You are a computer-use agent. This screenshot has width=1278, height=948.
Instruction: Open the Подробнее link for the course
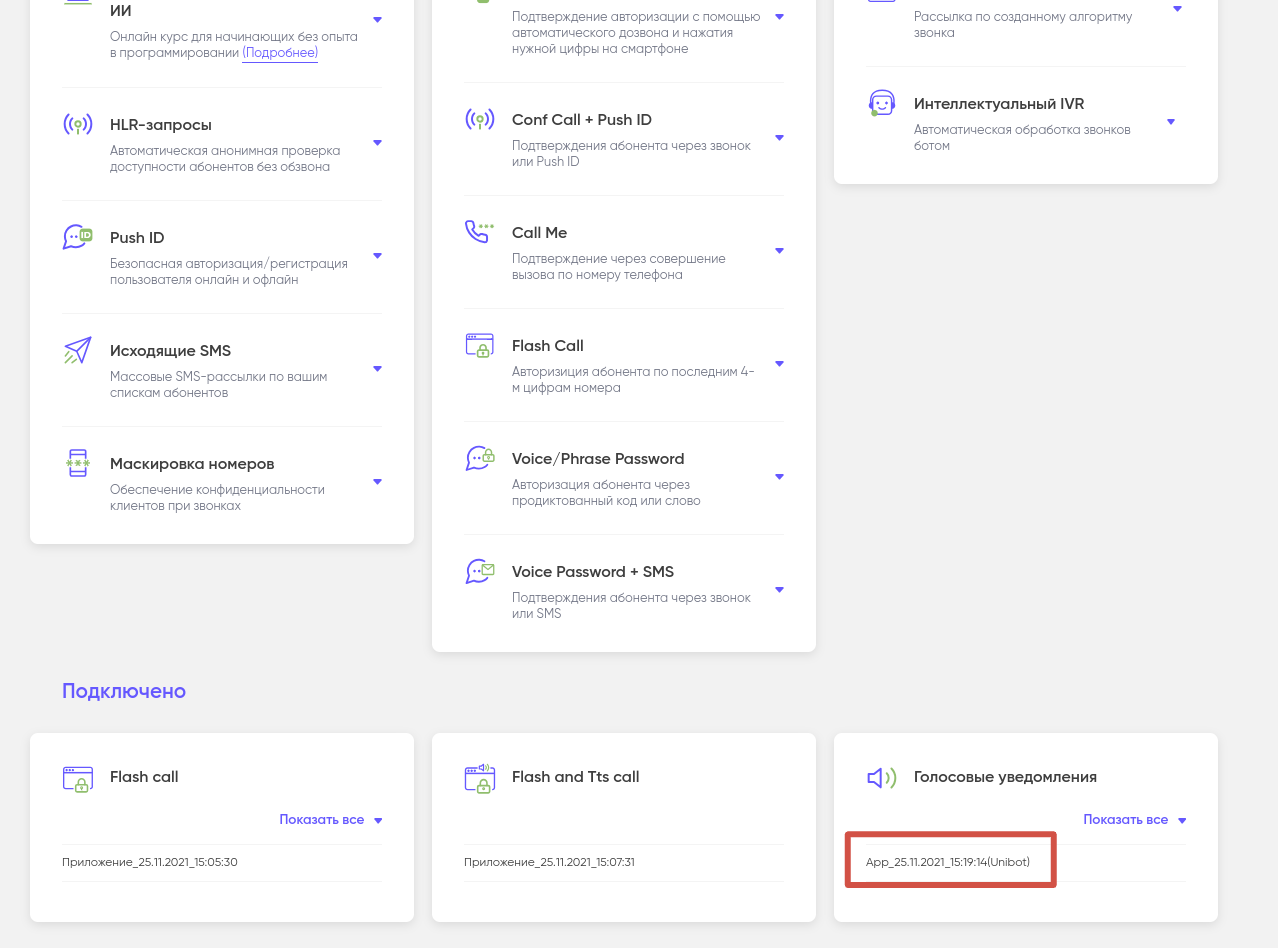pos(280,53)
